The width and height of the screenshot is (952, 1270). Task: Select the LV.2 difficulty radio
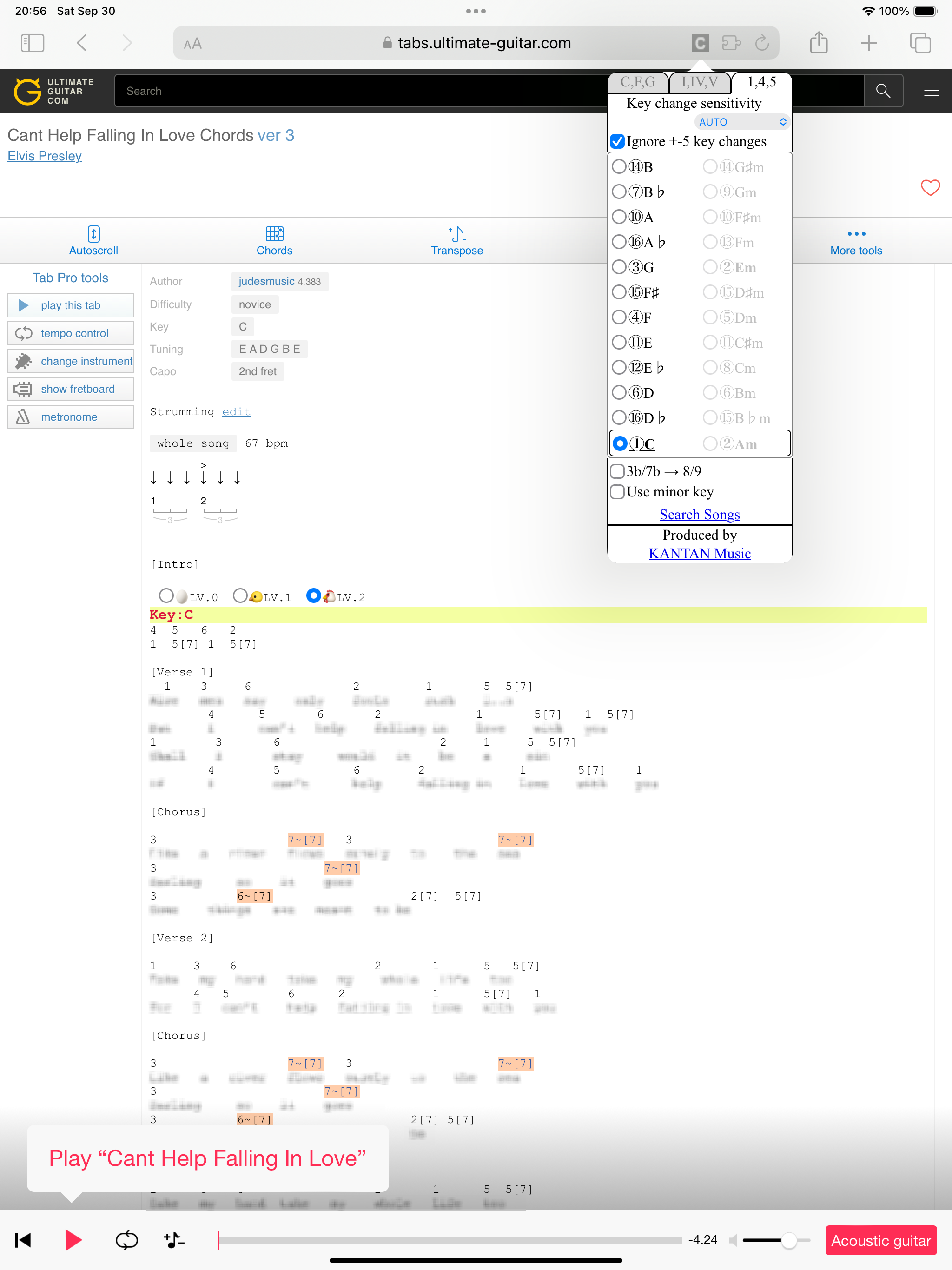pyautogui.click(x=313, y=595)
